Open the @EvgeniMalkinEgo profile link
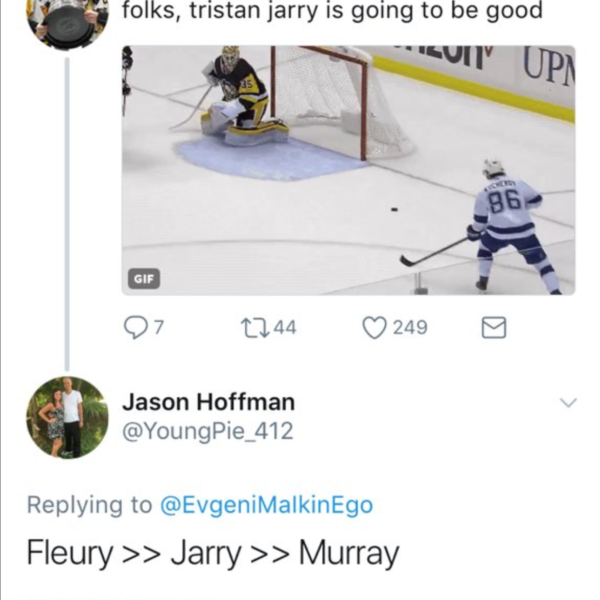This screenshot has height=600, width=600. coord(266,505)
